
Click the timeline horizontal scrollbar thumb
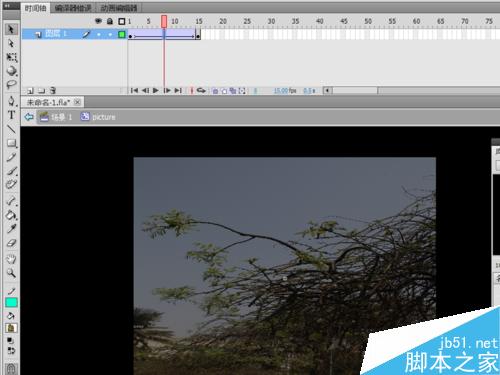tap(355, 90)
